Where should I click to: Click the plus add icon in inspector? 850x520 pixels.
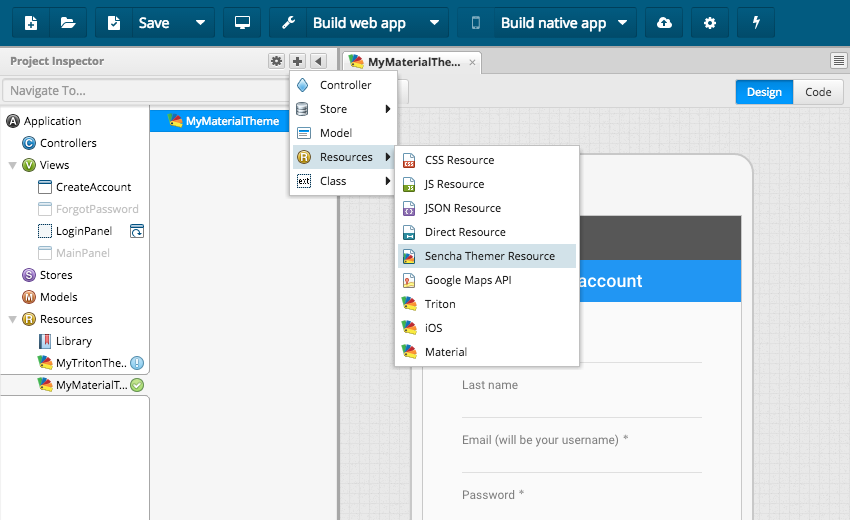(x=298, y=61)
